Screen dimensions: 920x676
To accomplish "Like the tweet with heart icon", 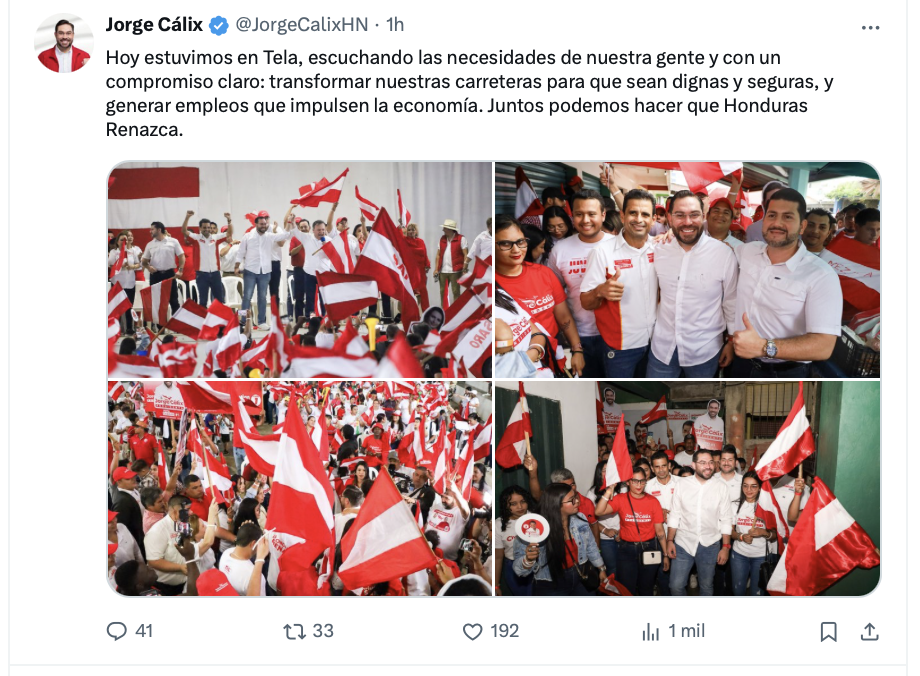I will point(472,631).
